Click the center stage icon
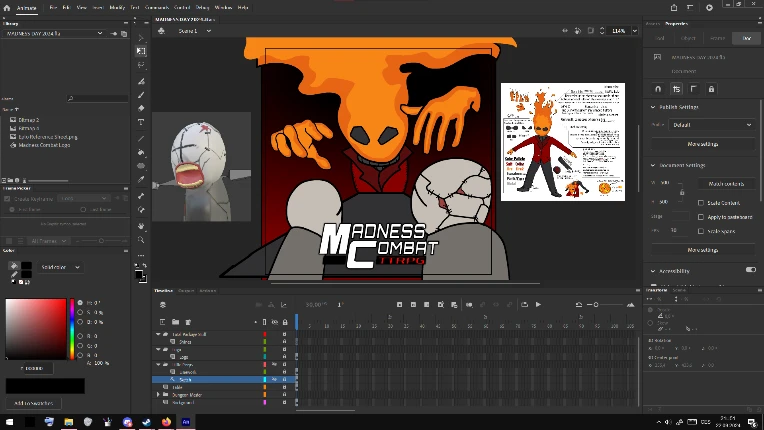This screenshot has width=764, height=430. [565, 31]
